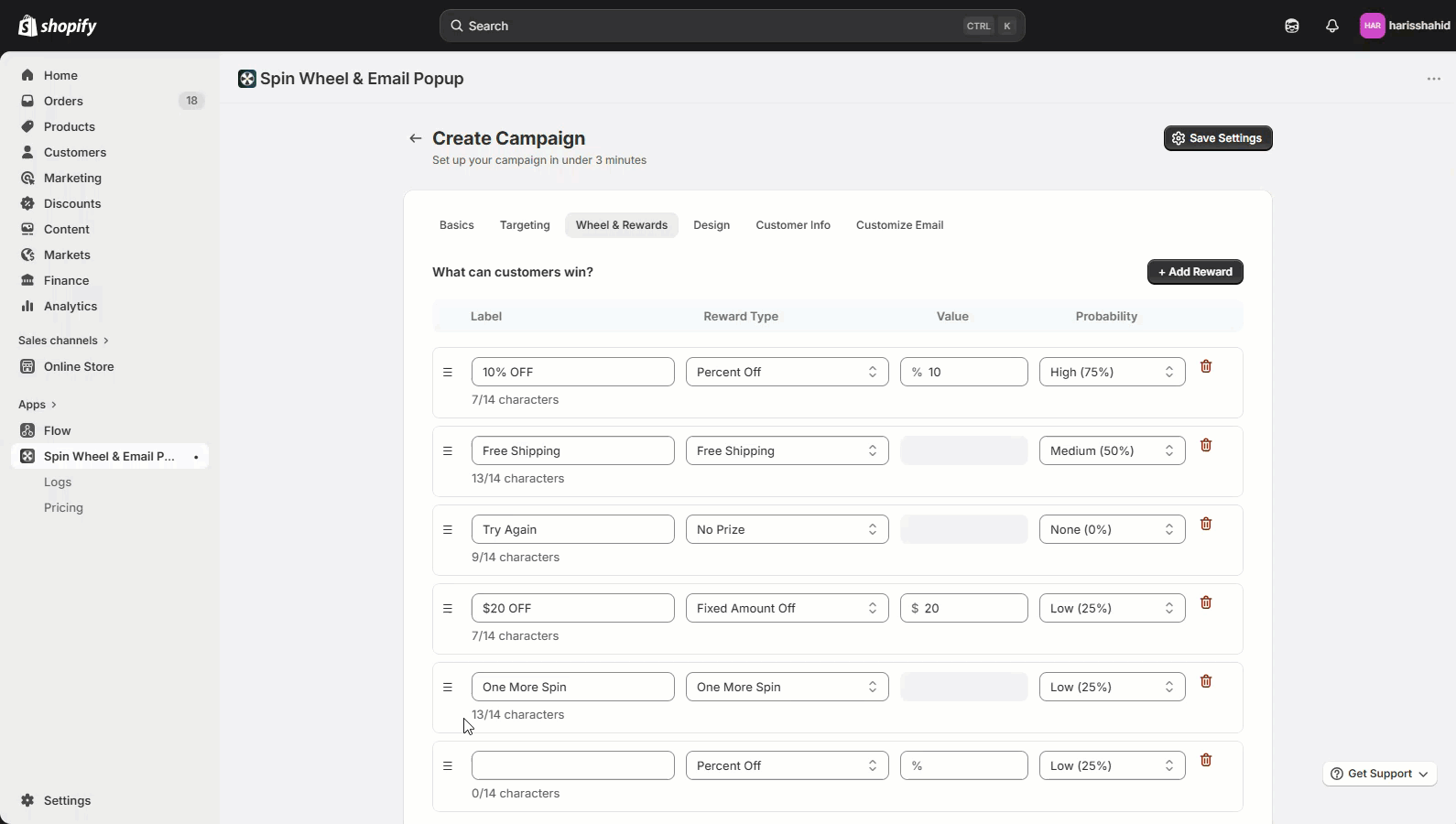Screen dimensions: 1456x824
Task: Open Content in sidebar
Action: coord(110,229)
